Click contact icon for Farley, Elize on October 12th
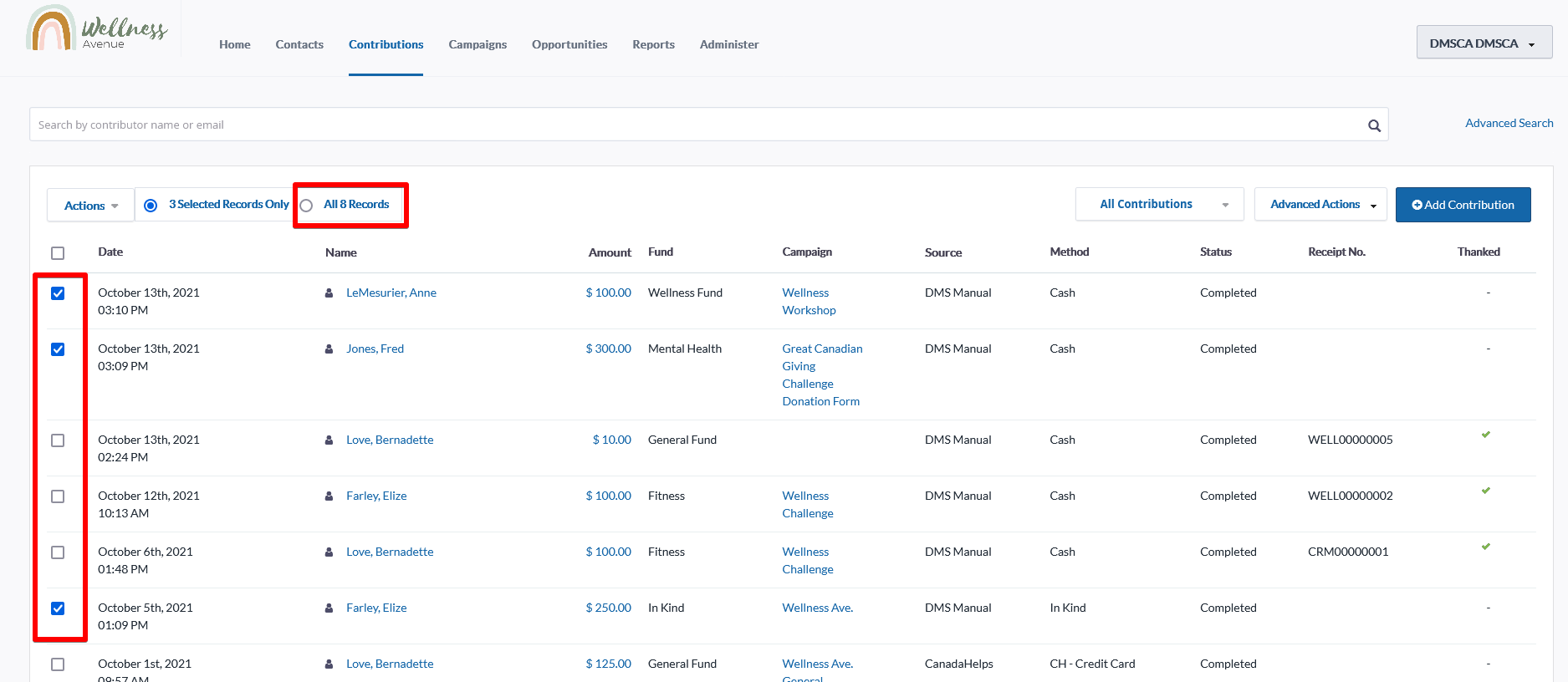 329,496
